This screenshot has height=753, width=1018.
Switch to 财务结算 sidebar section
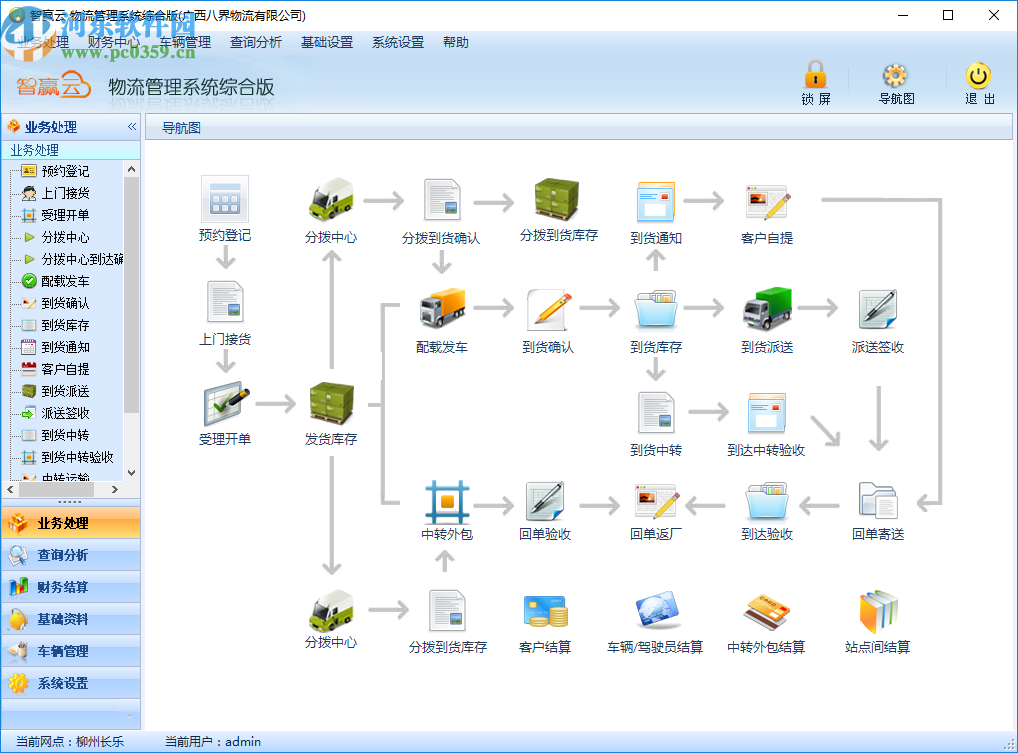(x=71, y=587)
